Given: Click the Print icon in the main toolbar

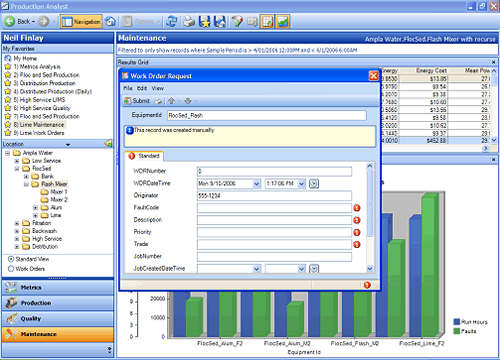Looking at the screenshot, I should click(189, 22).
